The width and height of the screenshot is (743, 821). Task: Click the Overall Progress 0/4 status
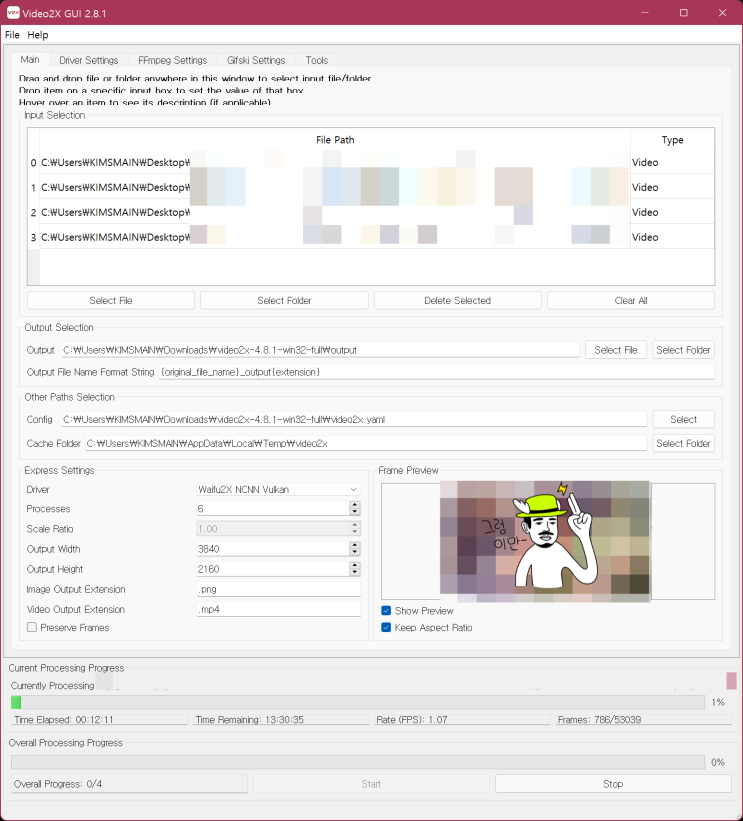coord(129,784)
